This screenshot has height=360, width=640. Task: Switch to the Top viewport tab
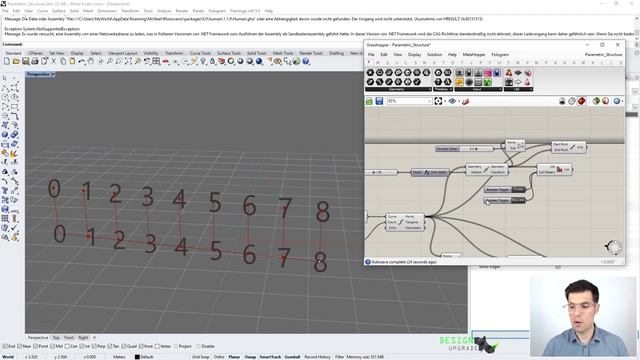tap(56, 338)
